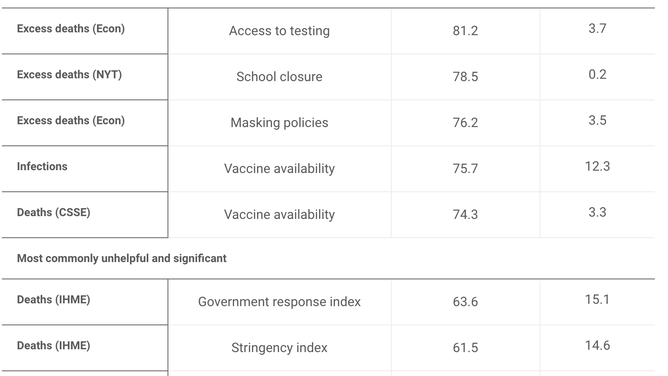Click the 75.7 value cell

tap(465, 169)
